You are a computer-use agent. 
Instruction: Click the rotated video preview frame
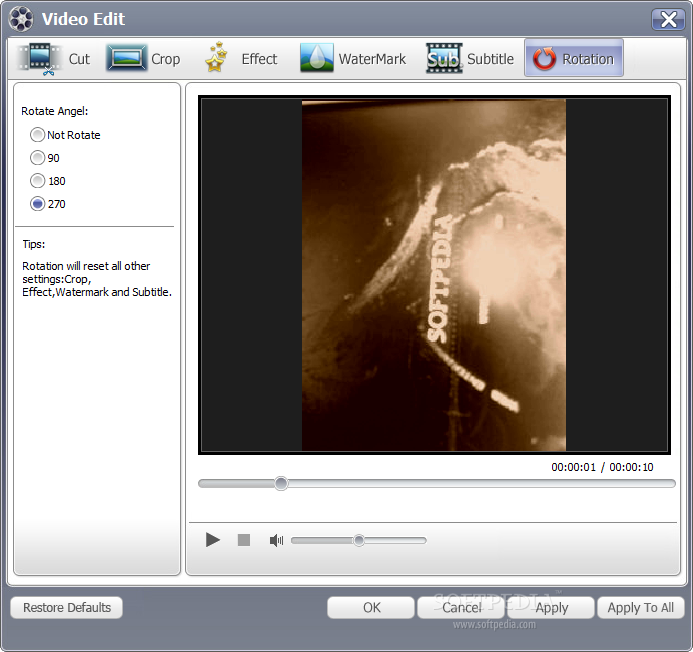[434, 275]
